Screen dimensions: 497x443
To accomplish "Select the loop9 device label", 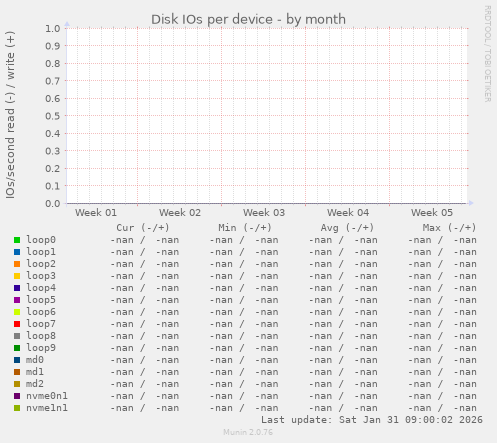I will (x=41, y=348).
